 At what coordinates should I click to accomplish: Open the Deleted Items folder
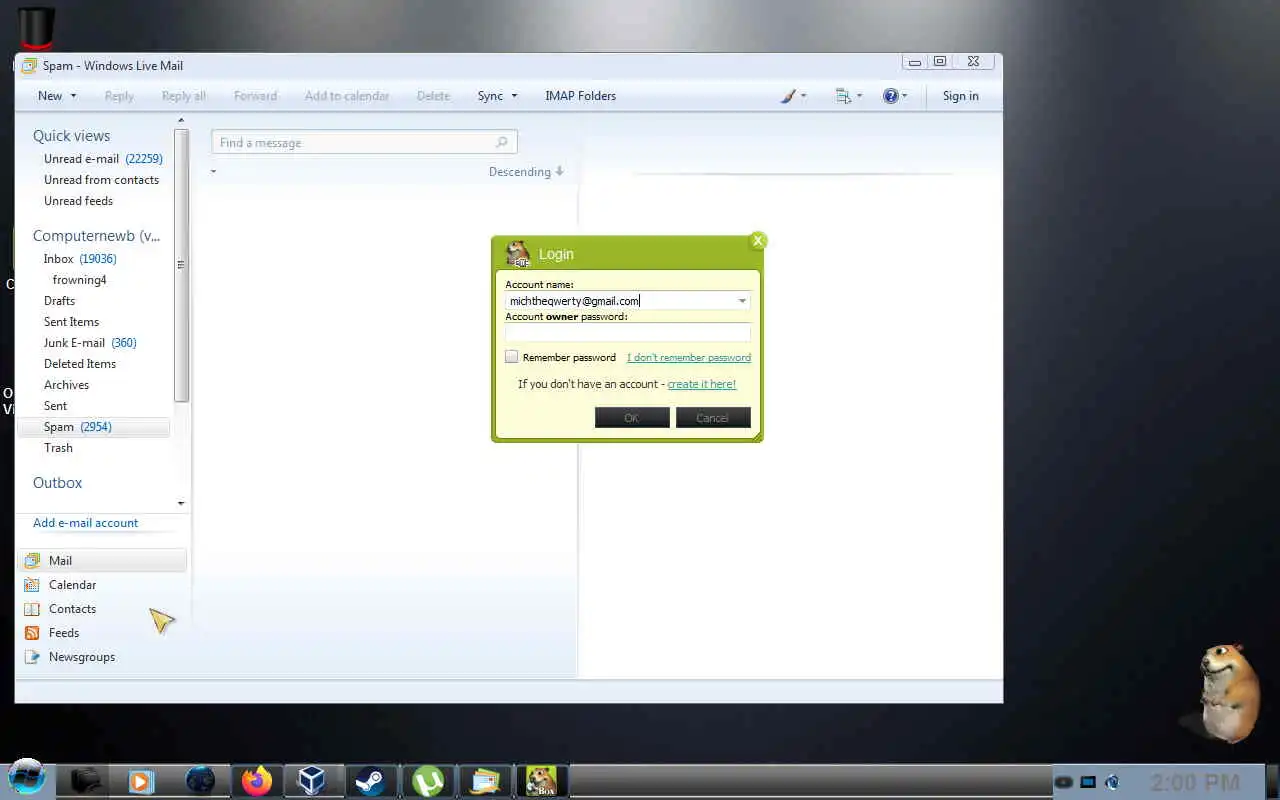click(80, 364)
